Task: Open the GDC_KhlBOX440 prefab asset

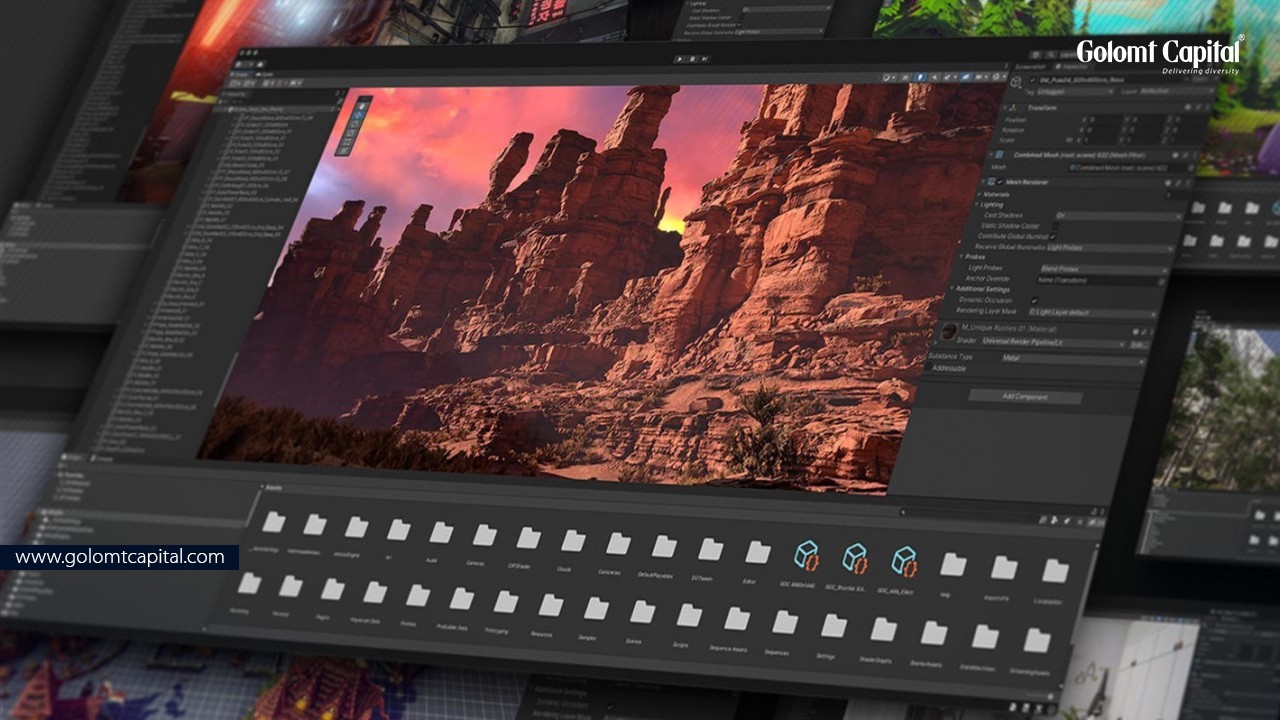Action: [805, 557]
